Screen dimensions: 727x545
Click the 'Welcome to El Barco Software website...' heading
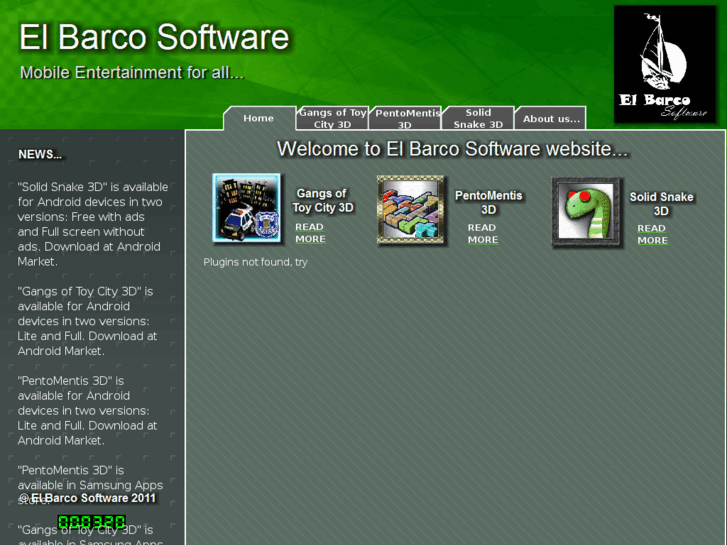[453, 149]
